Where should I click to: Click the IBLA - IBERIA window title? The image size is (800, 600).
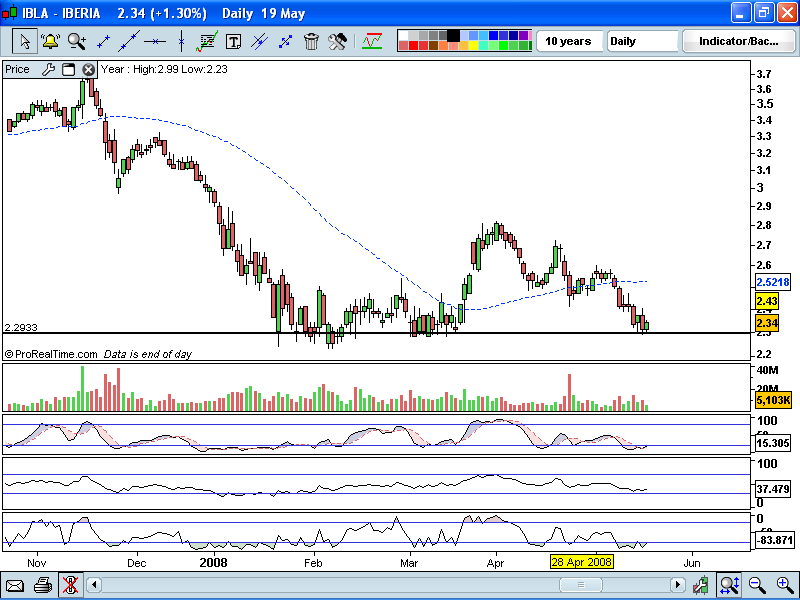[x=61, y=13]
